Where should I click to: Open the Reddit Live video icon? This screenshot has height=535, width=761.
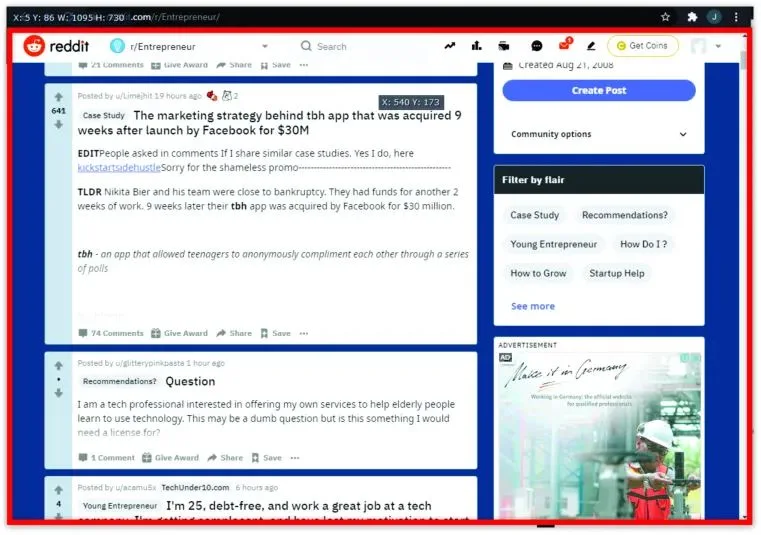coord(504,46)
